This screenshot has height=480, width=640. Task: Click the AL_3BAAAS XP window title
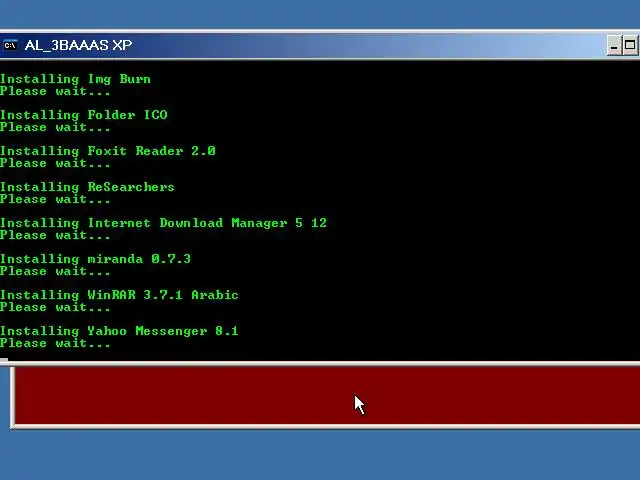78,45
